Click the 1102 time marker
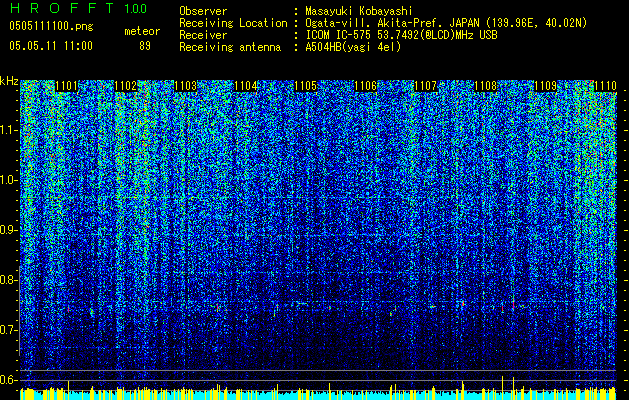 (x=126, y=86)
